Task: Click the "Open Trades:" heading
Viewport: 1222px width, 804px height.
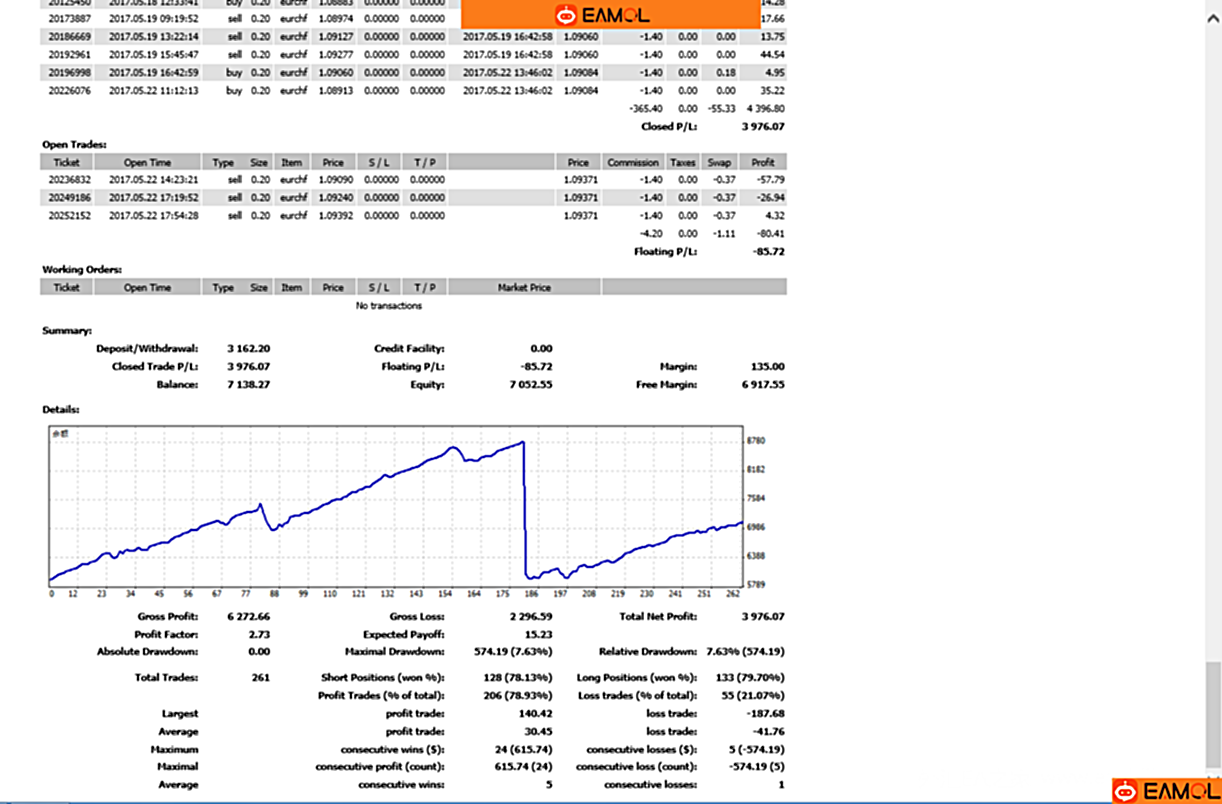Action: point(74,144)
